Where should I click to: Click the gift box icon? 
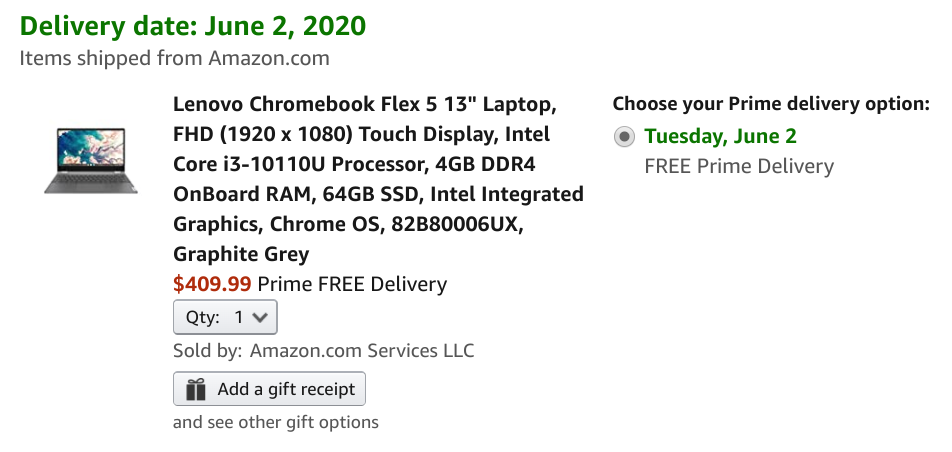click(x=196, y=389)
